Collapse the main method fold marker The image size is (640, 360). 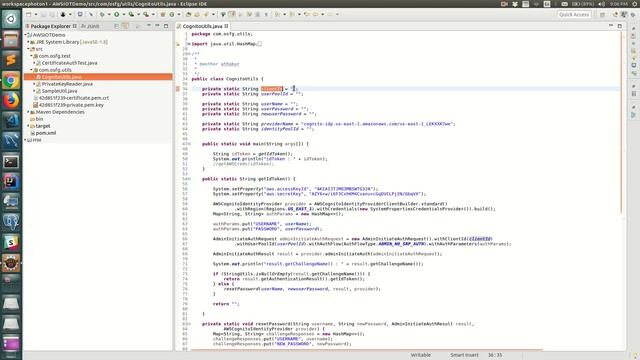pos(189,144)
